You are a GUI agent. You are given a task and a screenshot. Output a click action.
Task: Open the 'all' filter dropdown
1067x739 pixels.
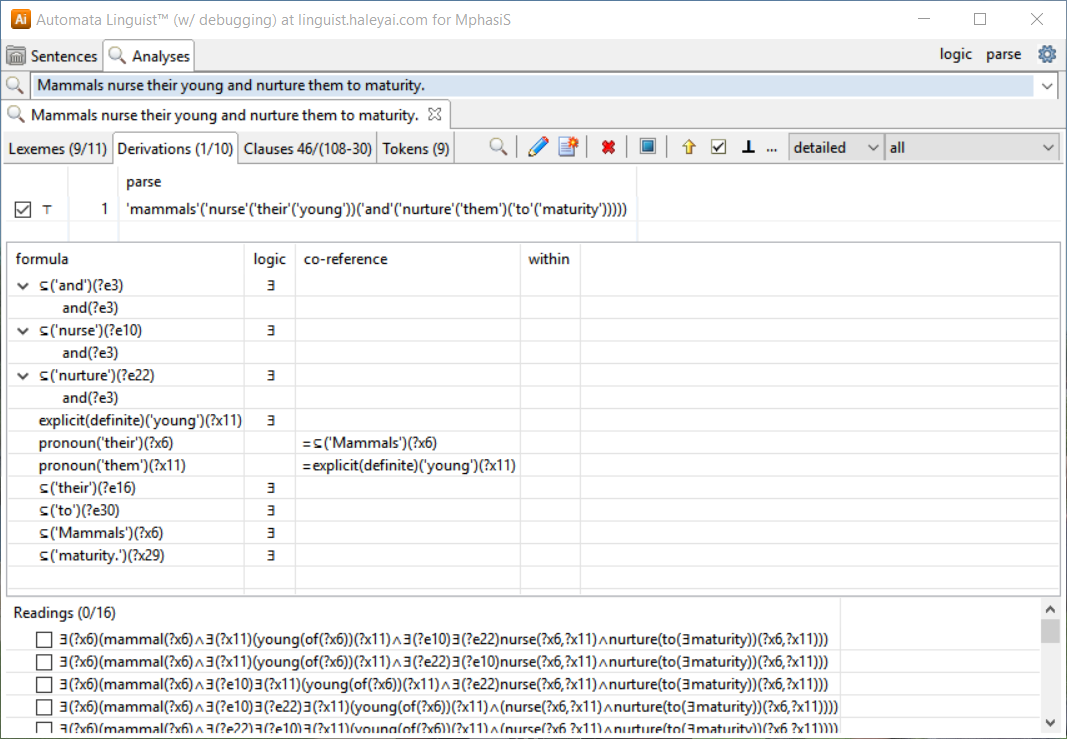coord(972,148)
